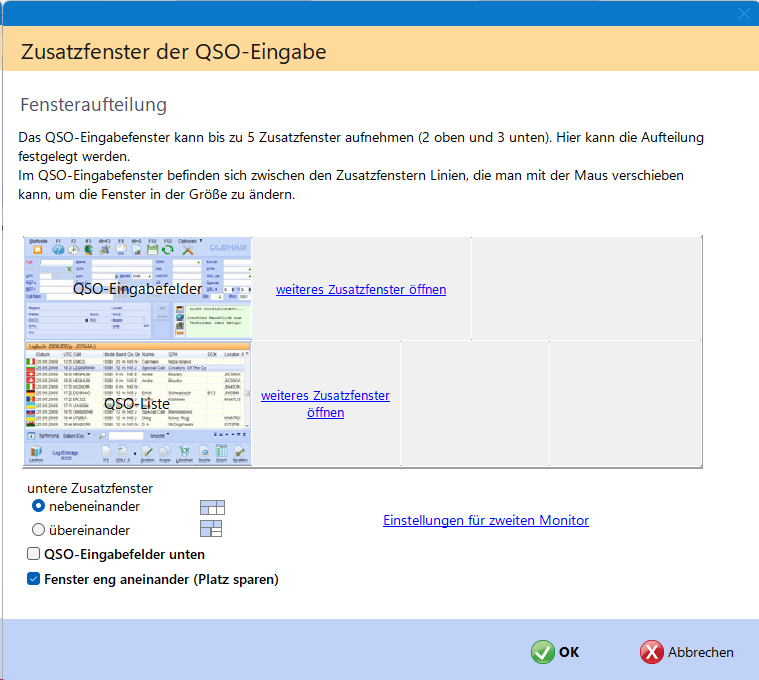This screenshot has width=759, height=680.
Task: Click the QSO-Liste preview thumbnail
Action: point(137,404)
